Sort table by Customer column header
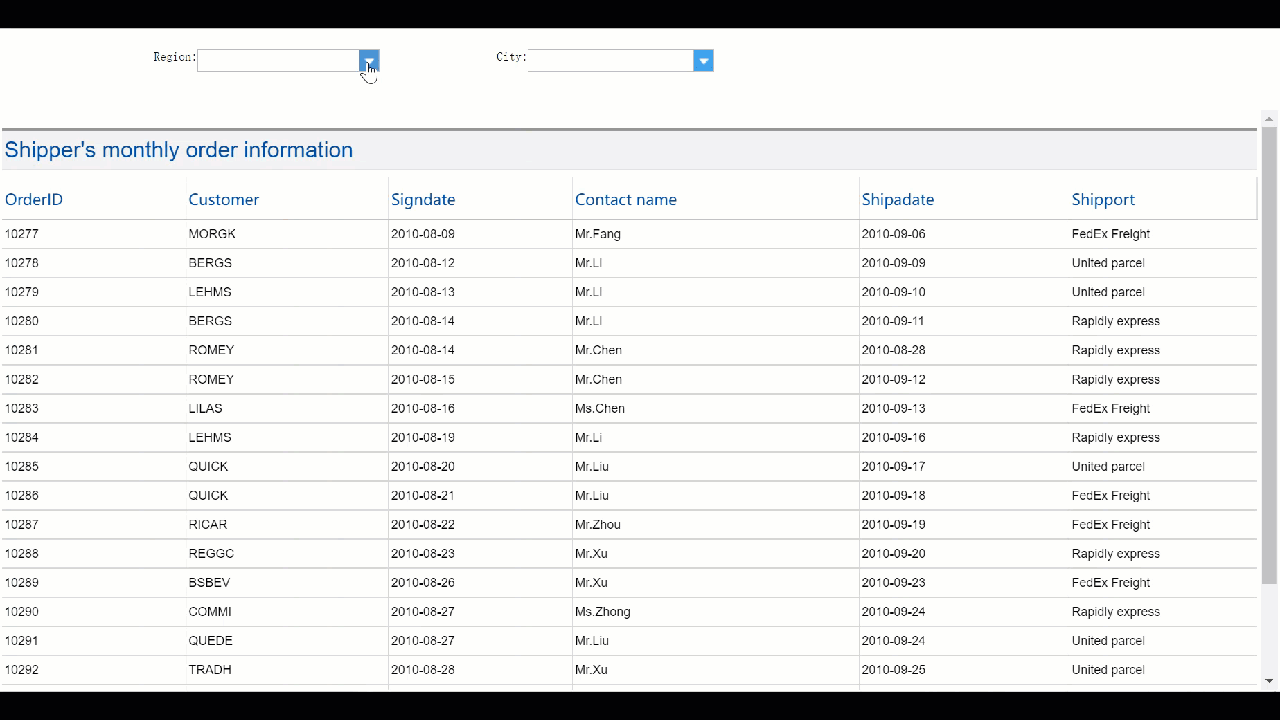The height and width of the screenshot is (720, 1280). (x=223, y=199)
